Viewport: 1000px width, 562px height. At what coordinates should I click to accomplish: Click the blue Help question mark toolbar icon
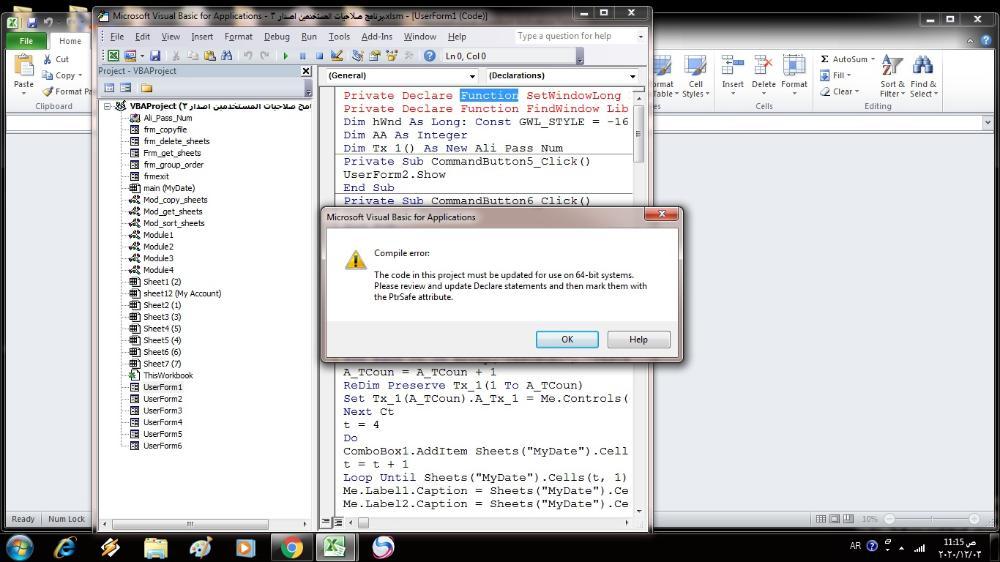[430, 56]
